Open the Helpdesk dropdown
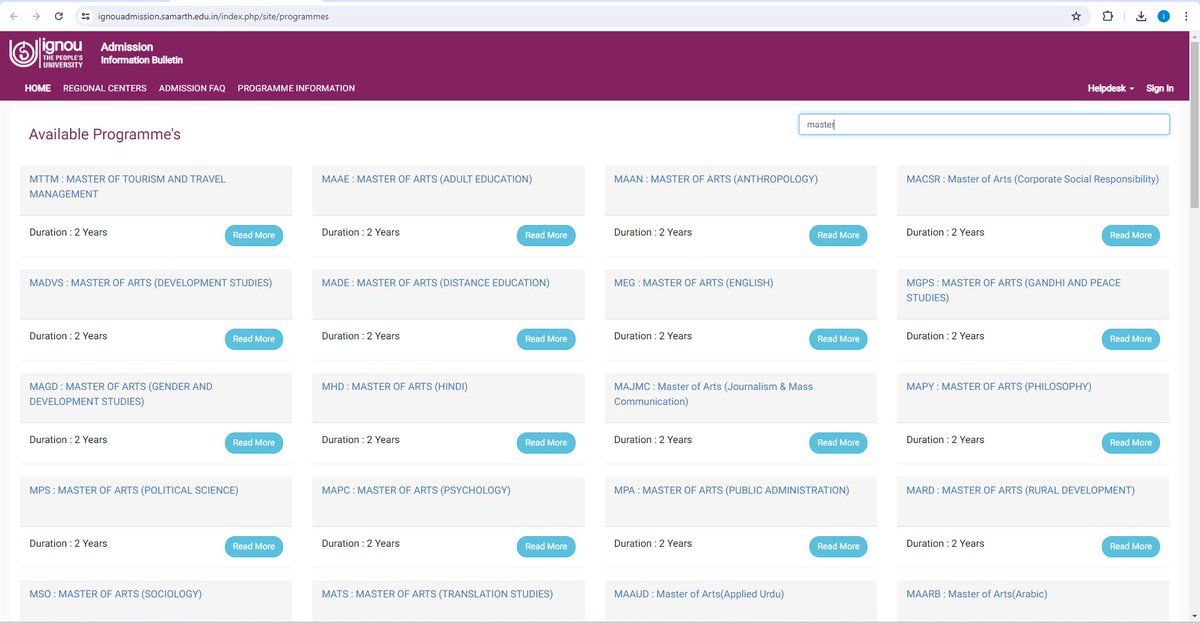1200x623 pixels. (x=1107, y=88)
